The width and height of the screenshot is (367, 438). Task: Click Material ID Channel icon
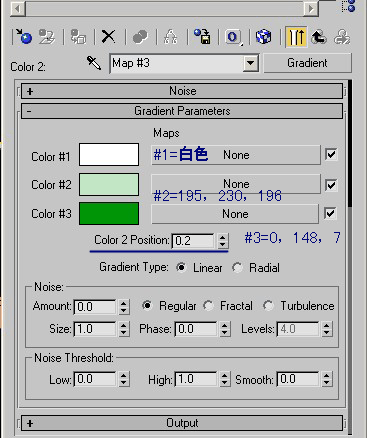click(x=233, y=36)
